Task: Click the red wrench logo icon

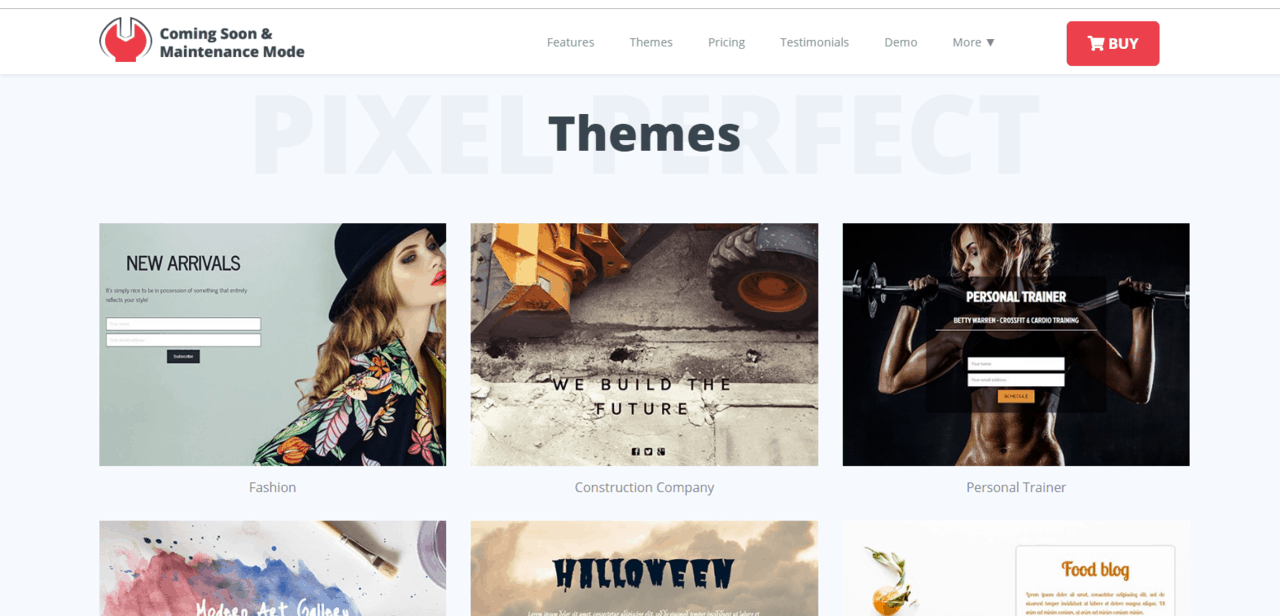Action: (125, 40)
